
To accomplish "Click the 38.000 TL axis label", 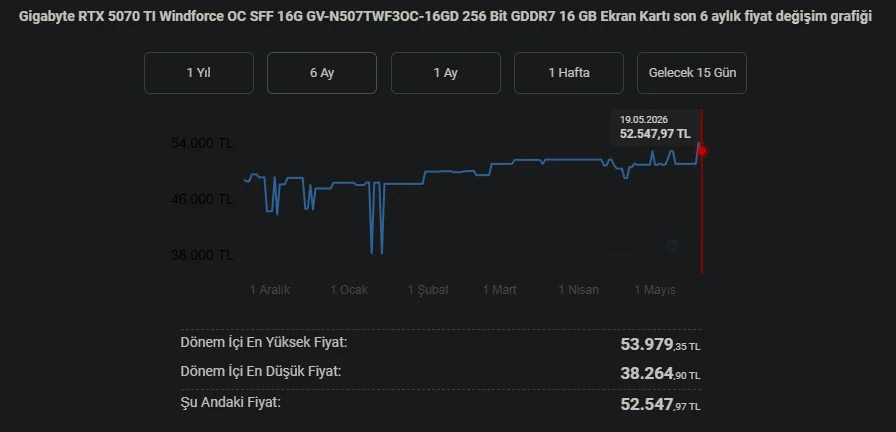I will tap(202, 255).
